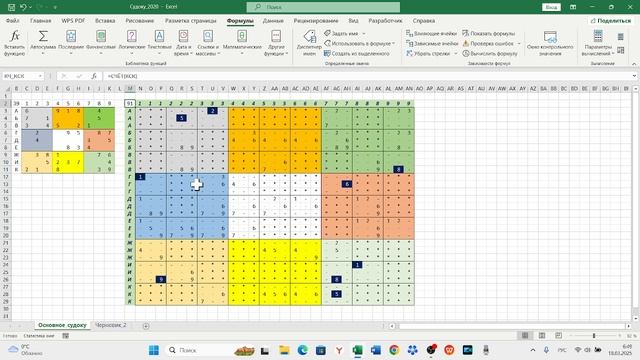Switch to the Главная (Home) tab
Image resolution: width=640 pixels, height=360 pixels.
click(41, 20)
